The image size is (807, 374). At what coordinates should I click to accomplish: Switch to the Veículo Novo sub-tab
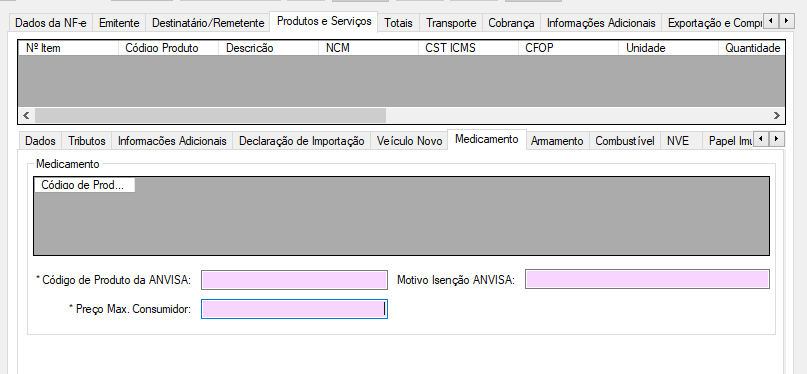[409, 141]
